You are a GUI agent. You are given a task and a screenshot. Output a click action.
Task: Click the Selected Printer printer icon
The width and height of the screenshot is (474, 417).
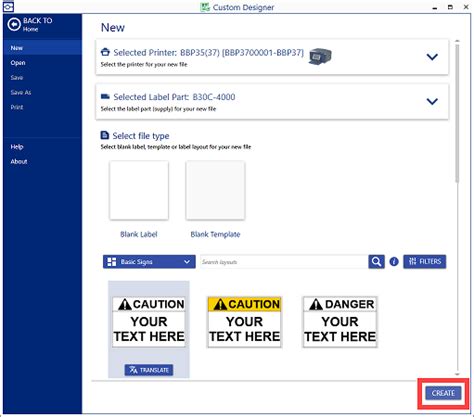click(x=105, y=52)
